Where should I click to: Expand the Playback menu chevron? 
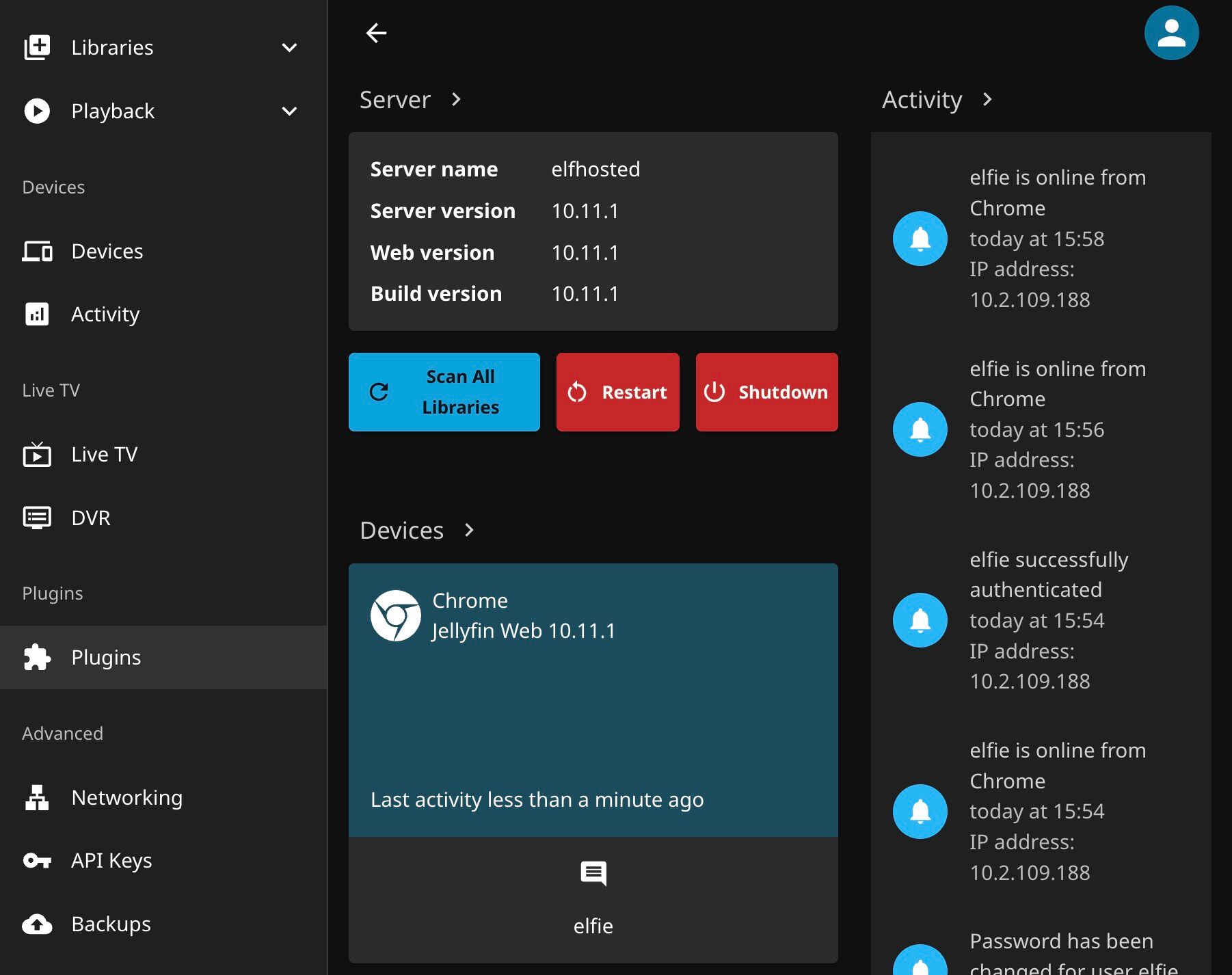[289, 111]
